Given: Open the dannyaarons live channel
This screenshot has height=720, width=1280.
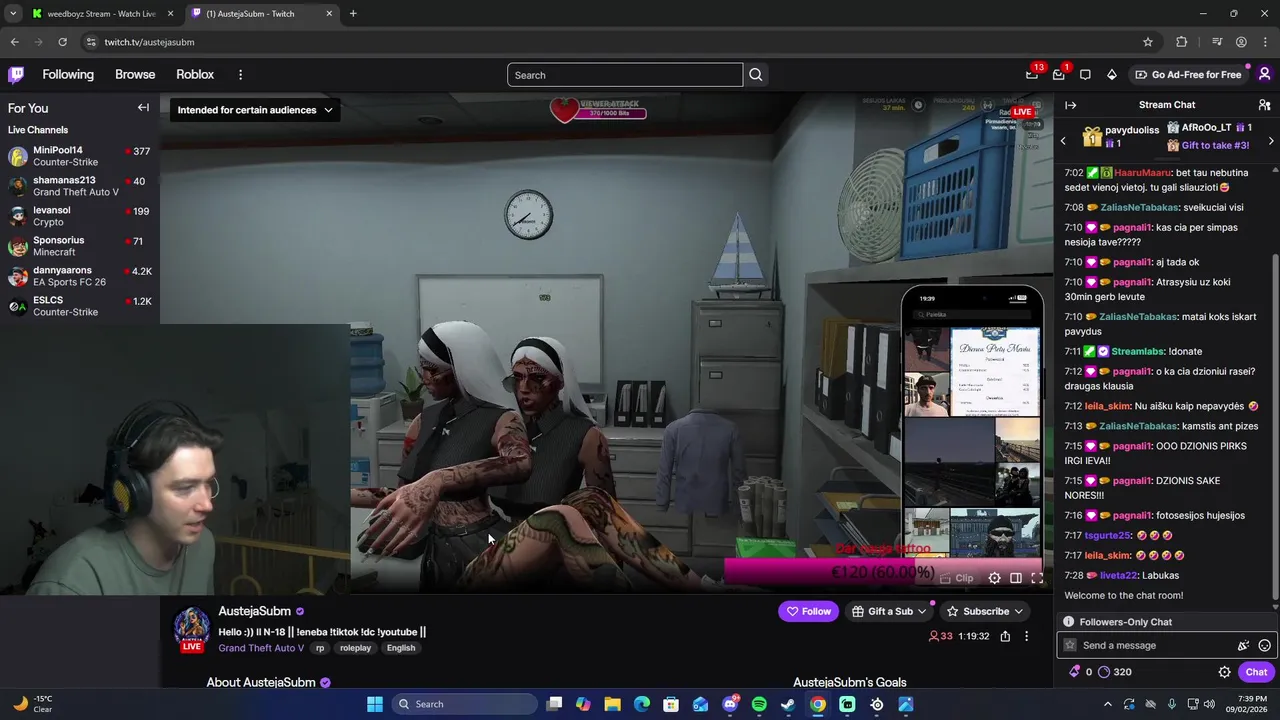Looking at the screenshot, I should 80,276.
